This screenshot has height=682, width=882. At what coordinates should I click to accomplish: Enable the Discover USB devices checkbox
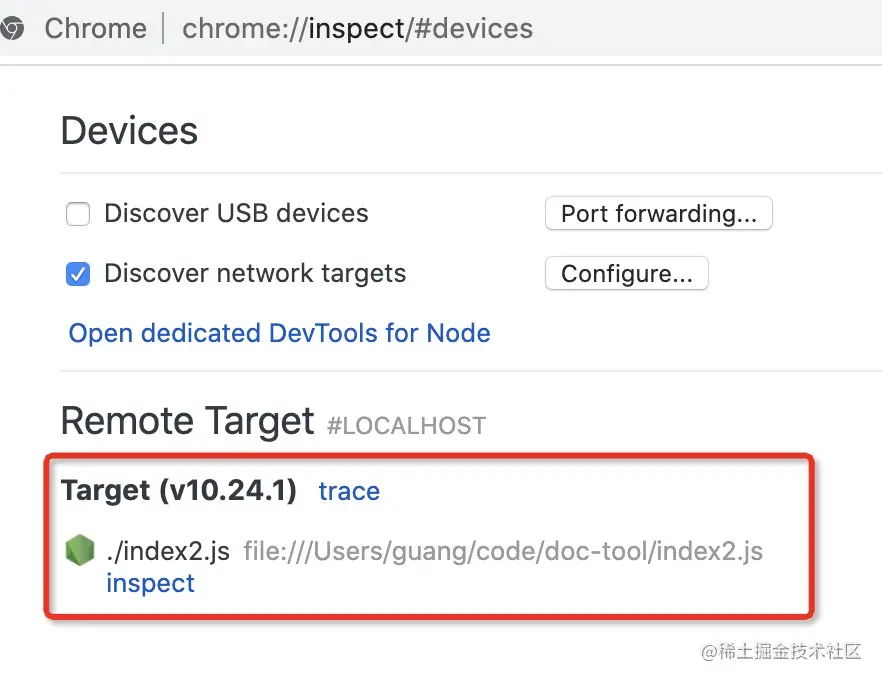click(x=78, y=213)
